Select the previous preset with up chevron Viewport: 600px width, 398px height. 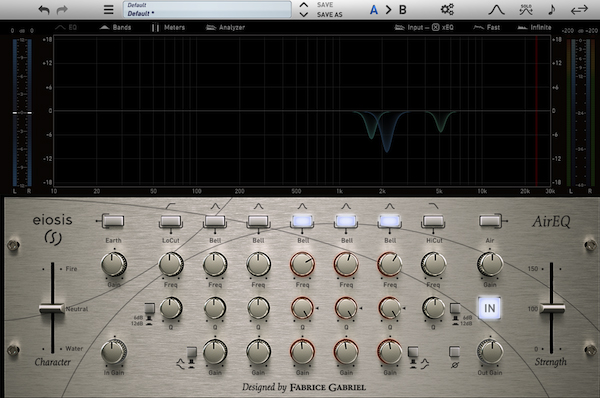(x=303, y=5)
